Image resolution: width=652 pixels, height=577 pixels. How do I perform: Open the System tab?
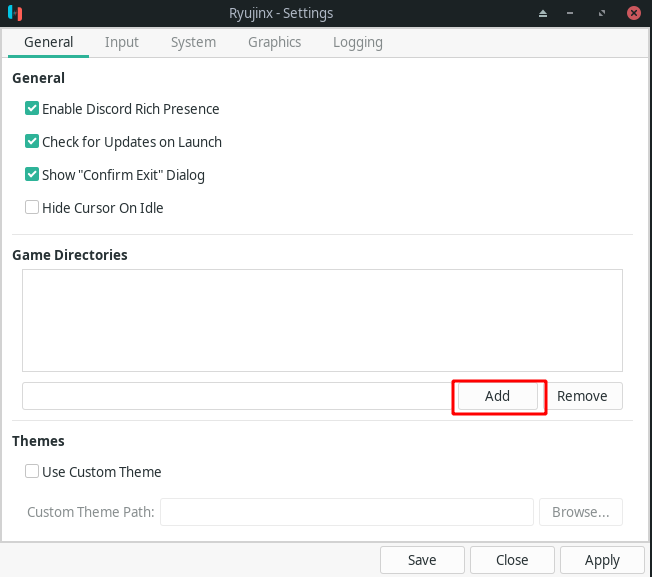193,42
